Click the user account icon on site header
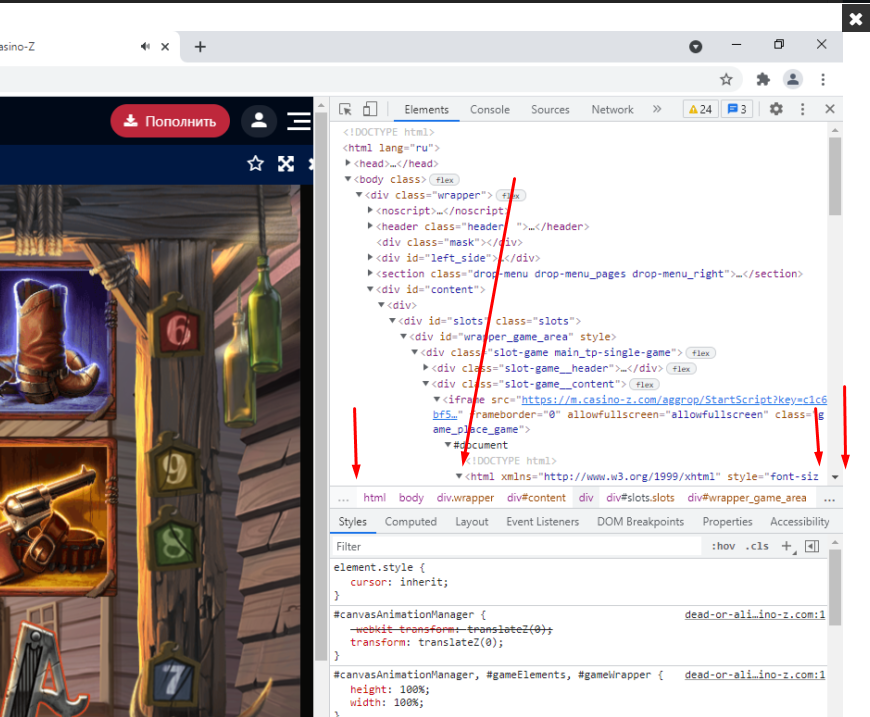The height and width of the screenshot is (717, 870). tap(258, 121)
